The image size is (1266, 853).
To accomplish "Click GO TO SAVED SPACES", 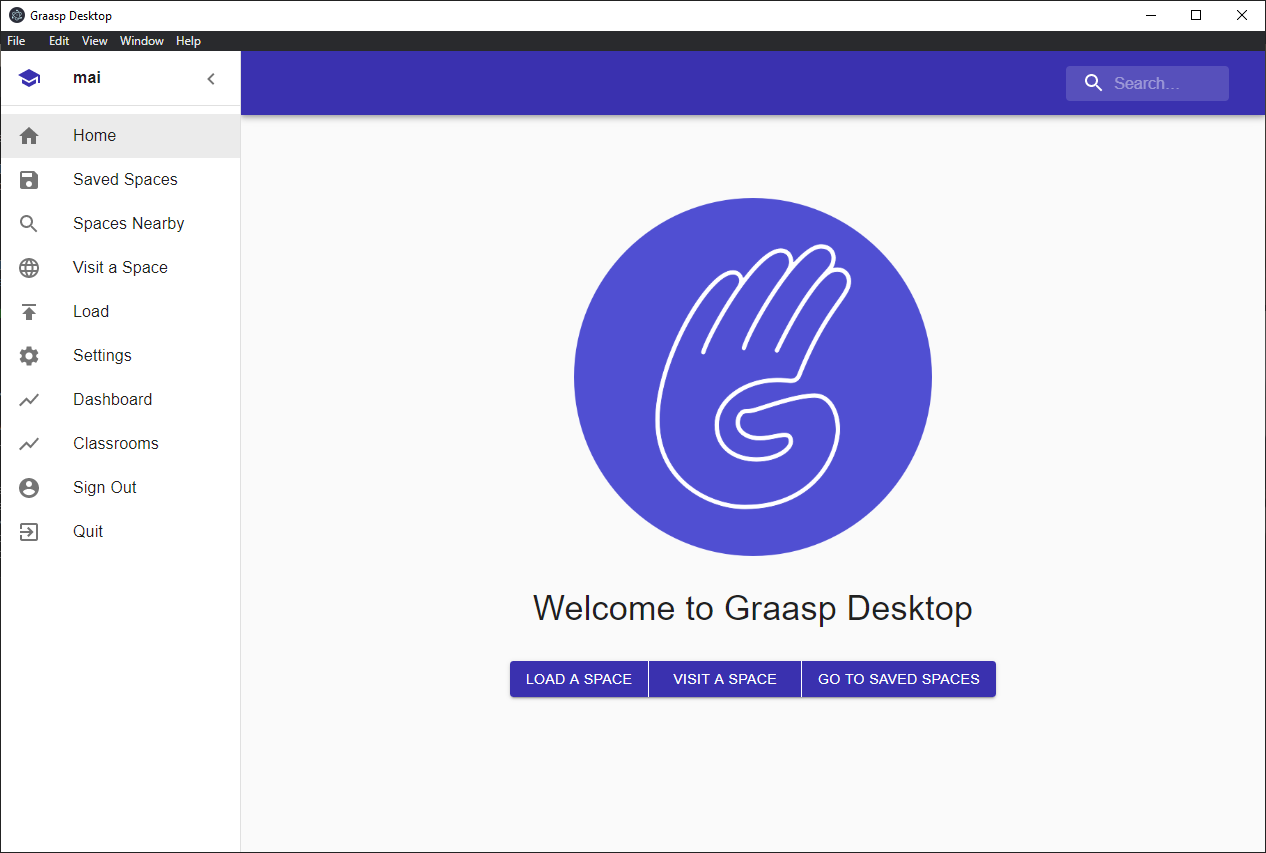I will pos(898,679).
